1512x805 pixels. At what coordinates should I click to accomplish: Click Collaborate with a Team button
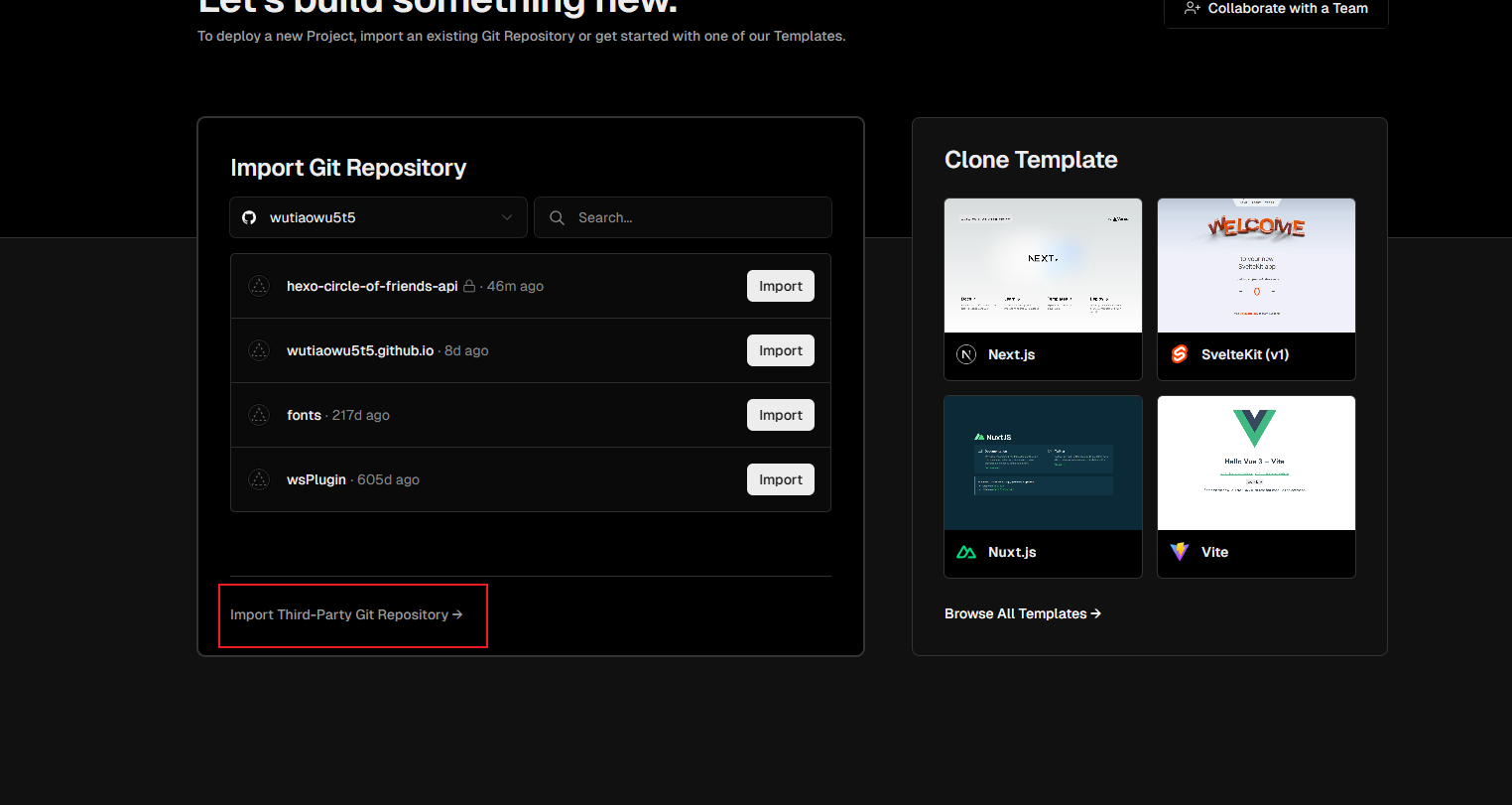tap(1276, 9)
